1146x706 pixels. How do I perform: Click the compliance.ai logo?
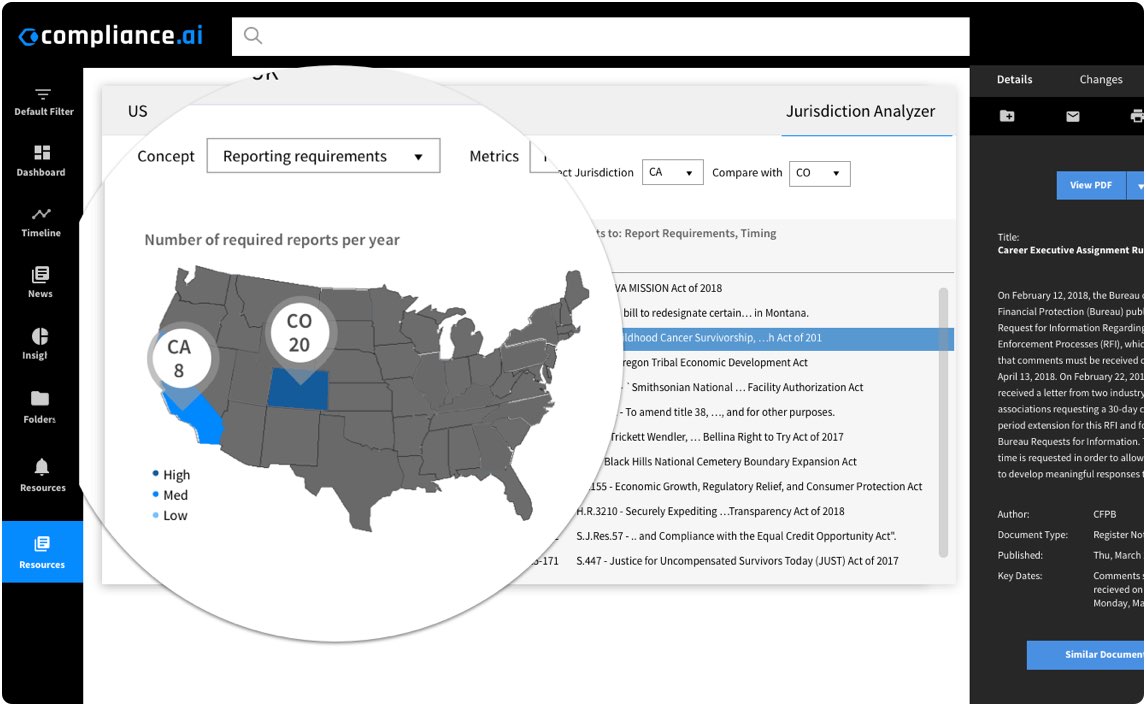tap(110, 35)
